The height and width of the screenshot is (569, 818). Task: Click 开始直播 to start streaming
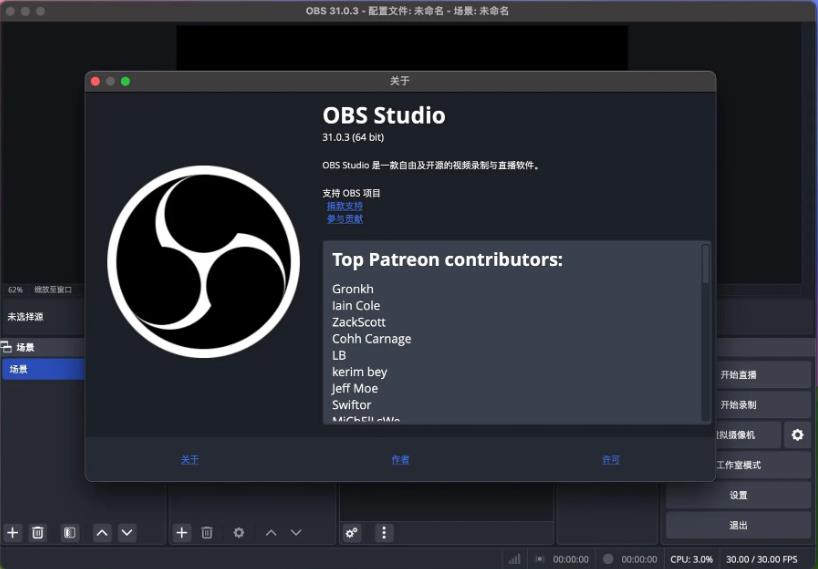point(738,374)
